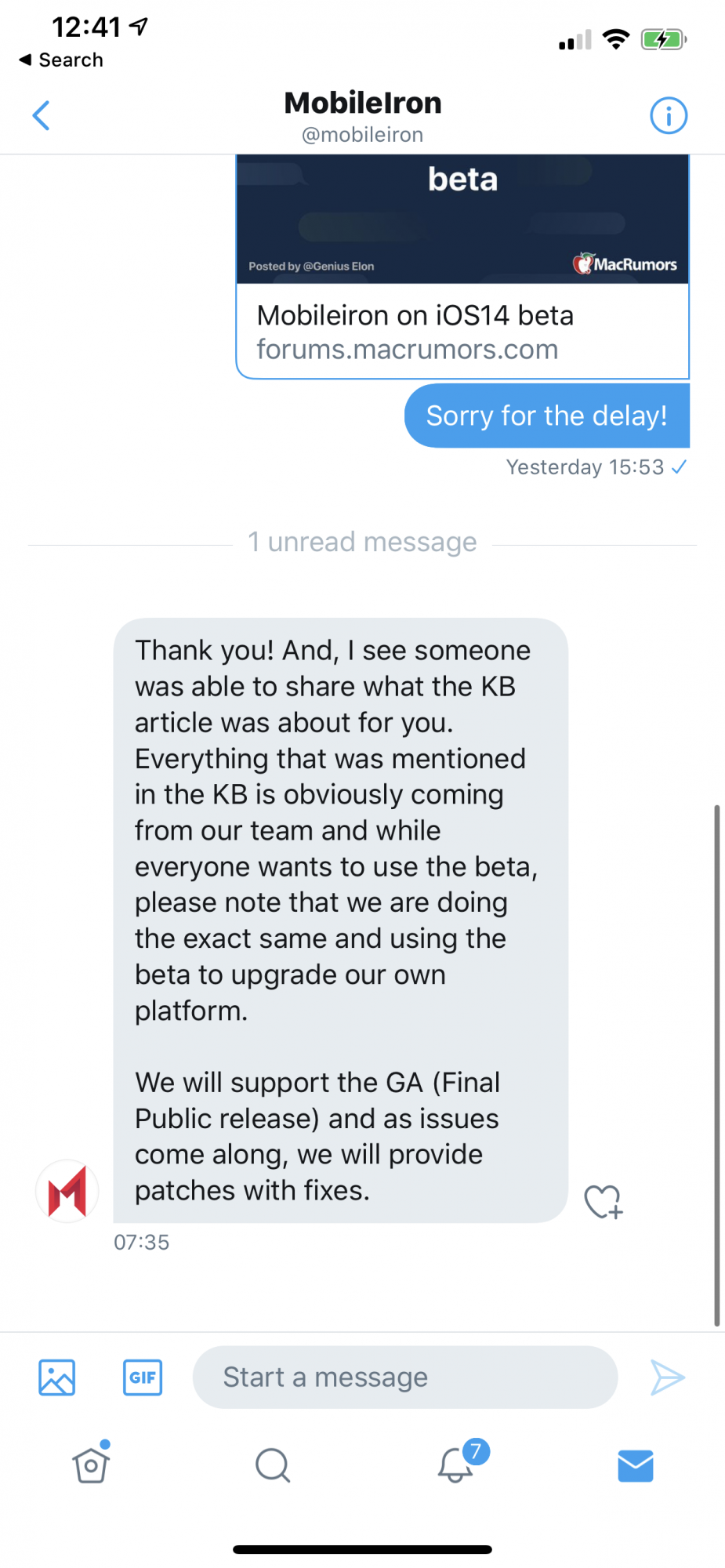Viewport: 725px width, 1568px height.
Task: Open the GIF picker
Action: point(143,1377)
